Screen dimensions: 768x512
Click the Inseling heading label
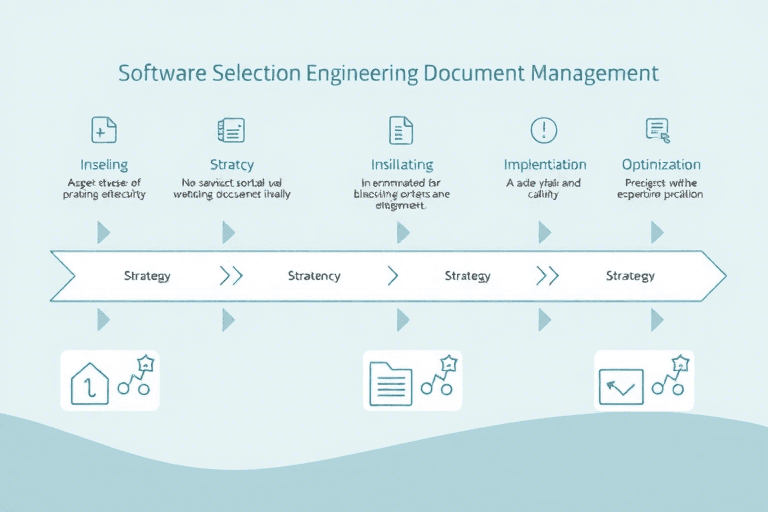104,164
